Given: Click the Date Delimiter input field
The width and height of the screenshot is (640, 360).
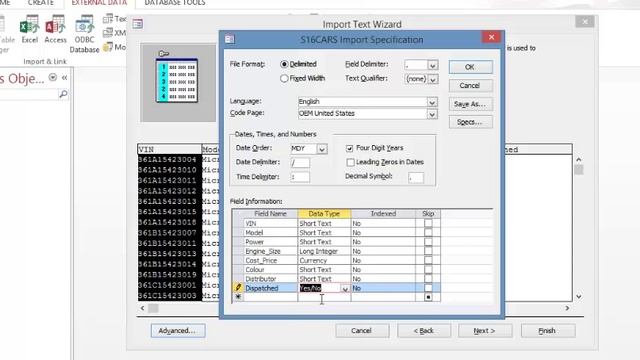Looking at the screenshot, I should 300,162.
